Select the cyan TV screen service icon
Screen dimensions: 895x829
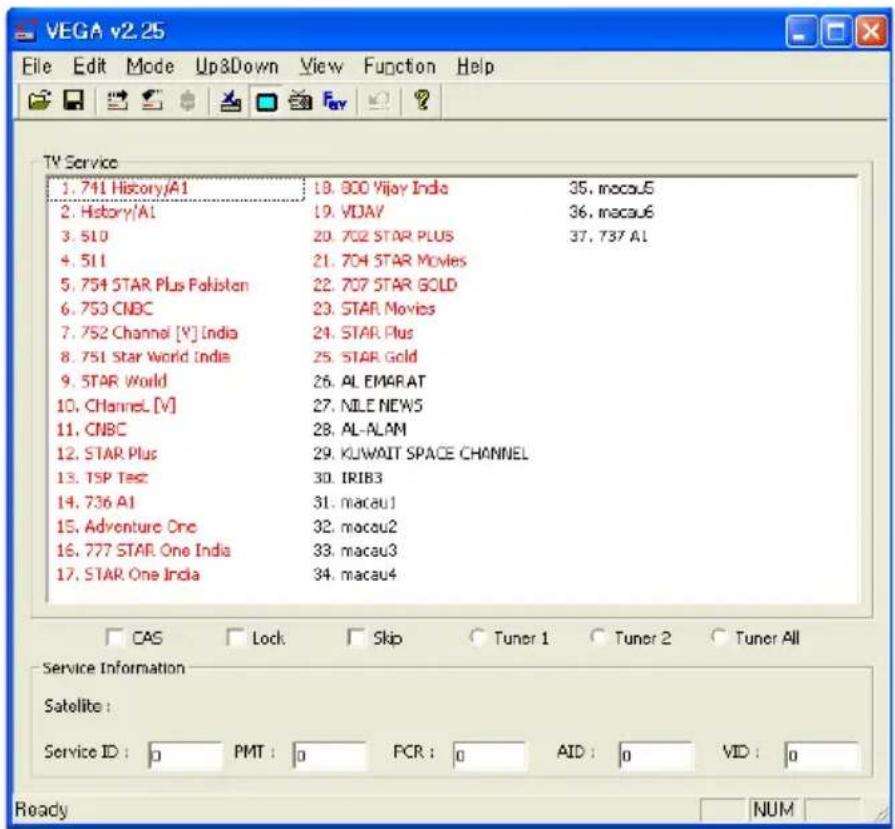point(266,102)
